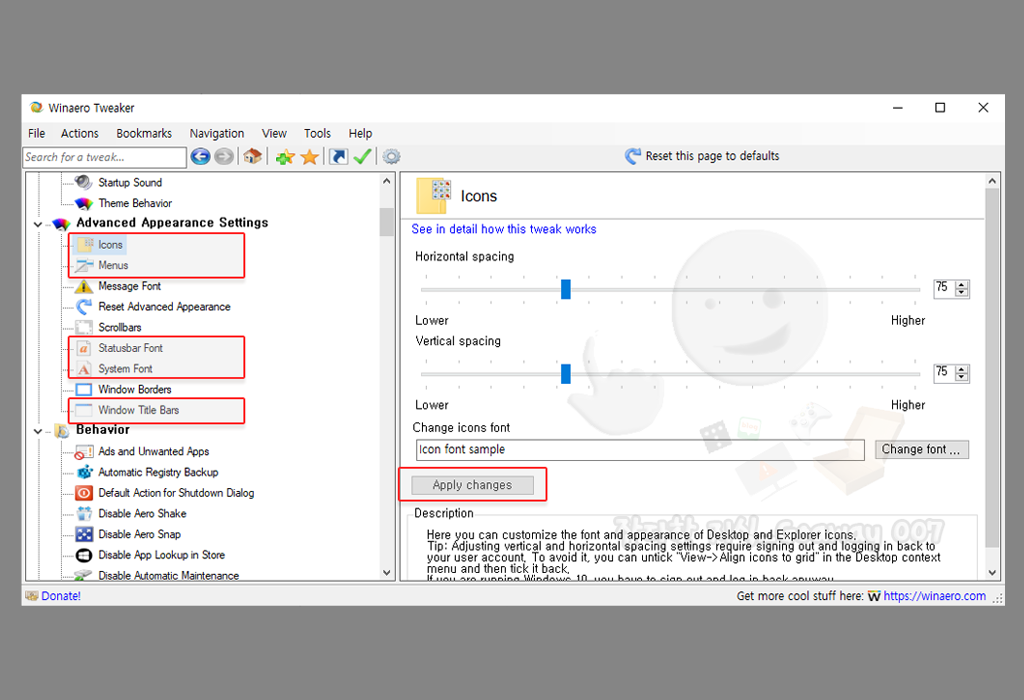Open the Actions menu
The height and width of the screenshot is (700, 1024).
pos(80,133)
